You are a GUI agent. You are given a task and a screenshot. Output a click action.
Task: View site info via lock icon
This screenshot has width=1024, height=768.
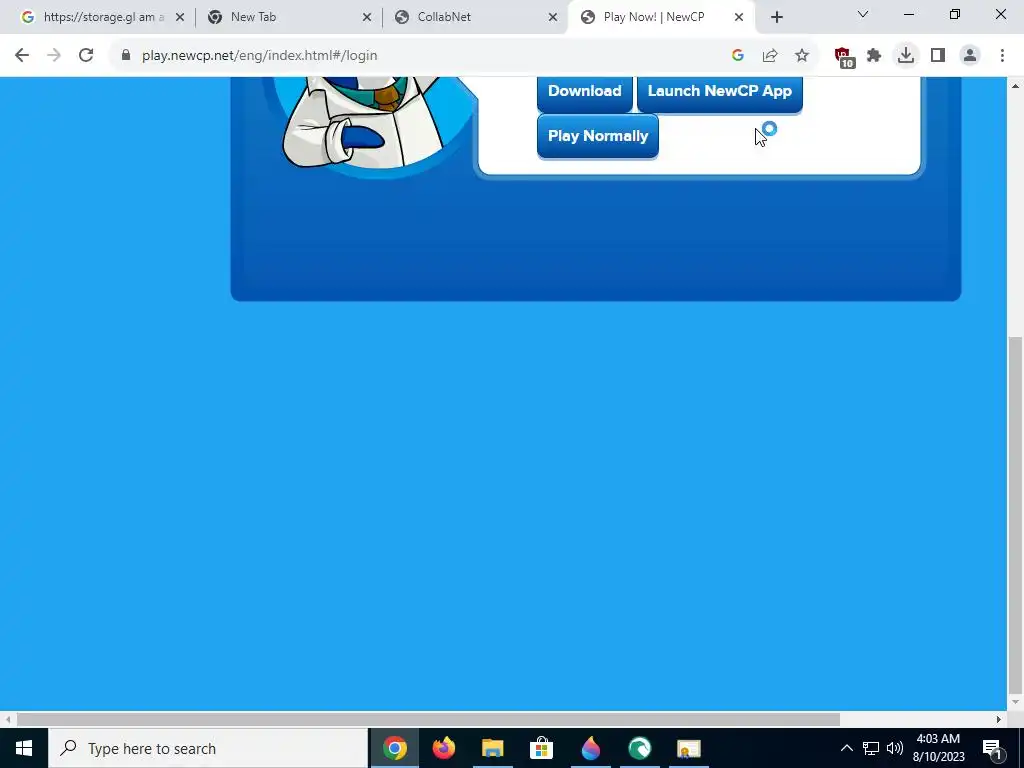point(126,56)
